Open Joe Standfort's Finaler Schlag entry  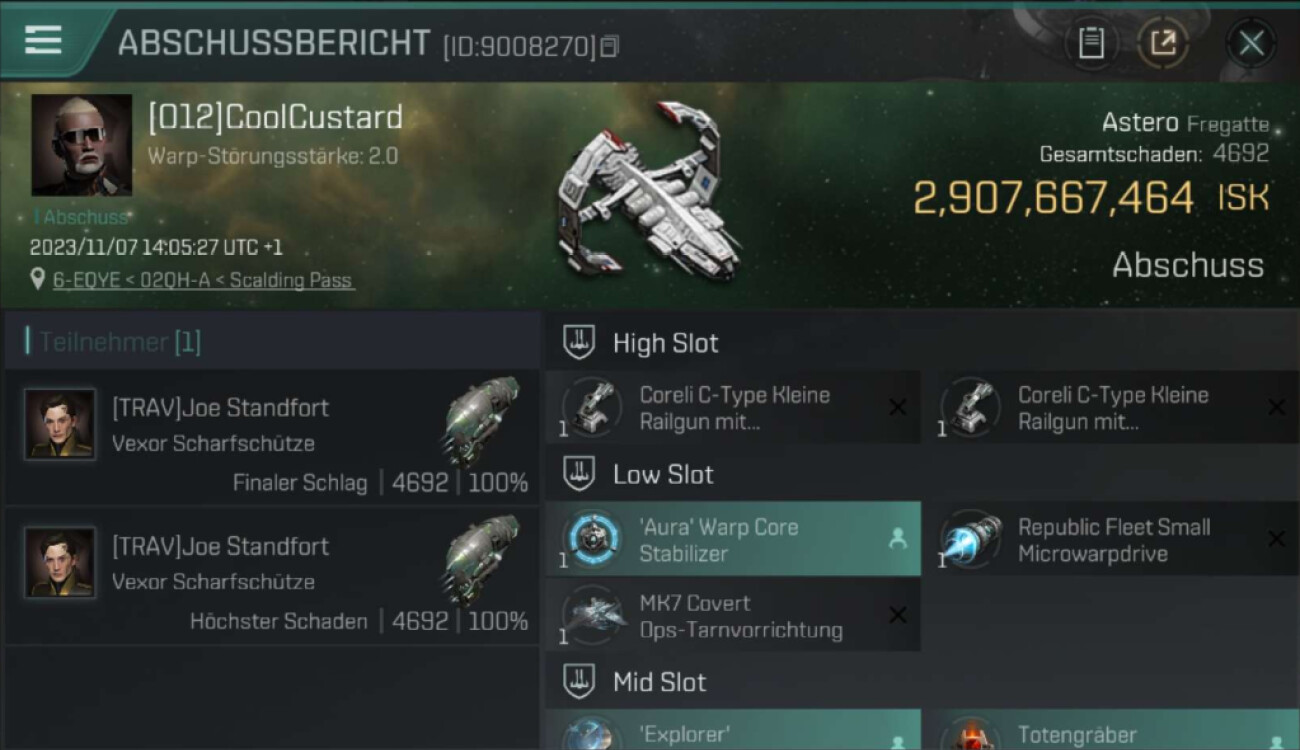pyautogui.click(x=271, y=438)
